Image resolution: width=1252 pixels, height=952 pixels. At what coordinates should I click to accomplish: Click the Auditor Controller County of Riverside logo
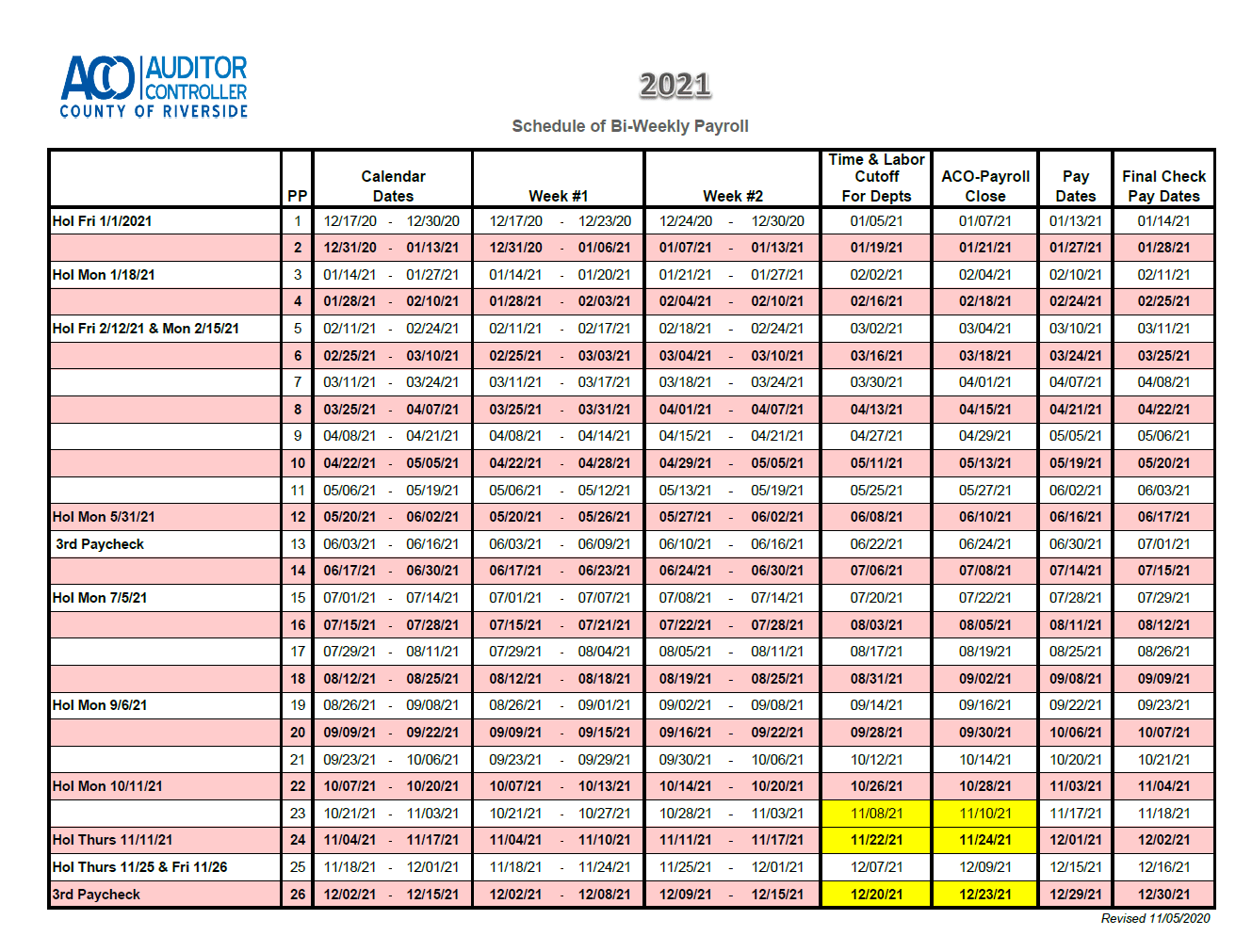pyautogui.click(x=154, y=86)
